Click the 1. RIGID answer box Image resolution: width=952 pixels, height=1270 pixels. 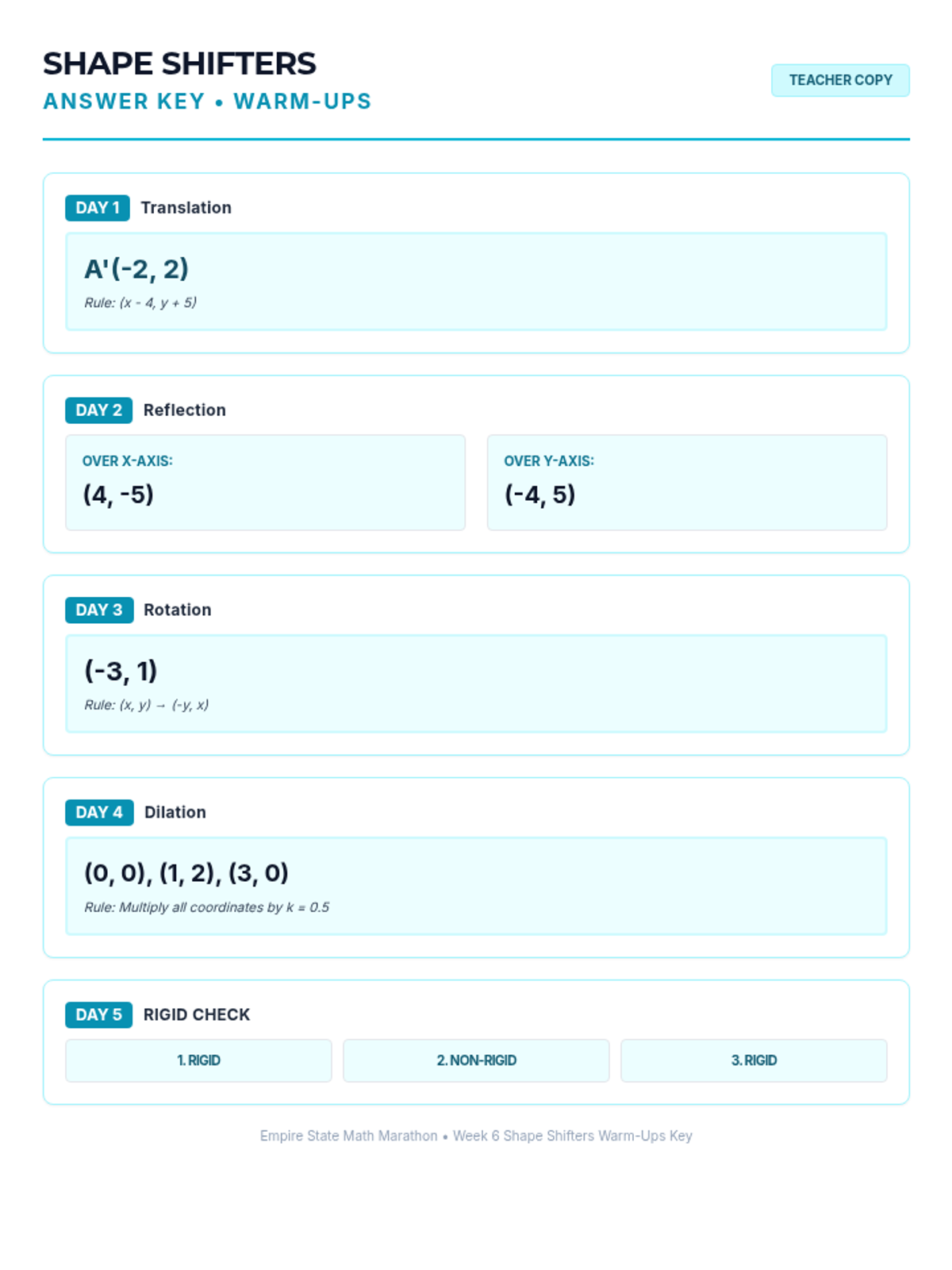pyautogui.click(x=198, y=1060)
